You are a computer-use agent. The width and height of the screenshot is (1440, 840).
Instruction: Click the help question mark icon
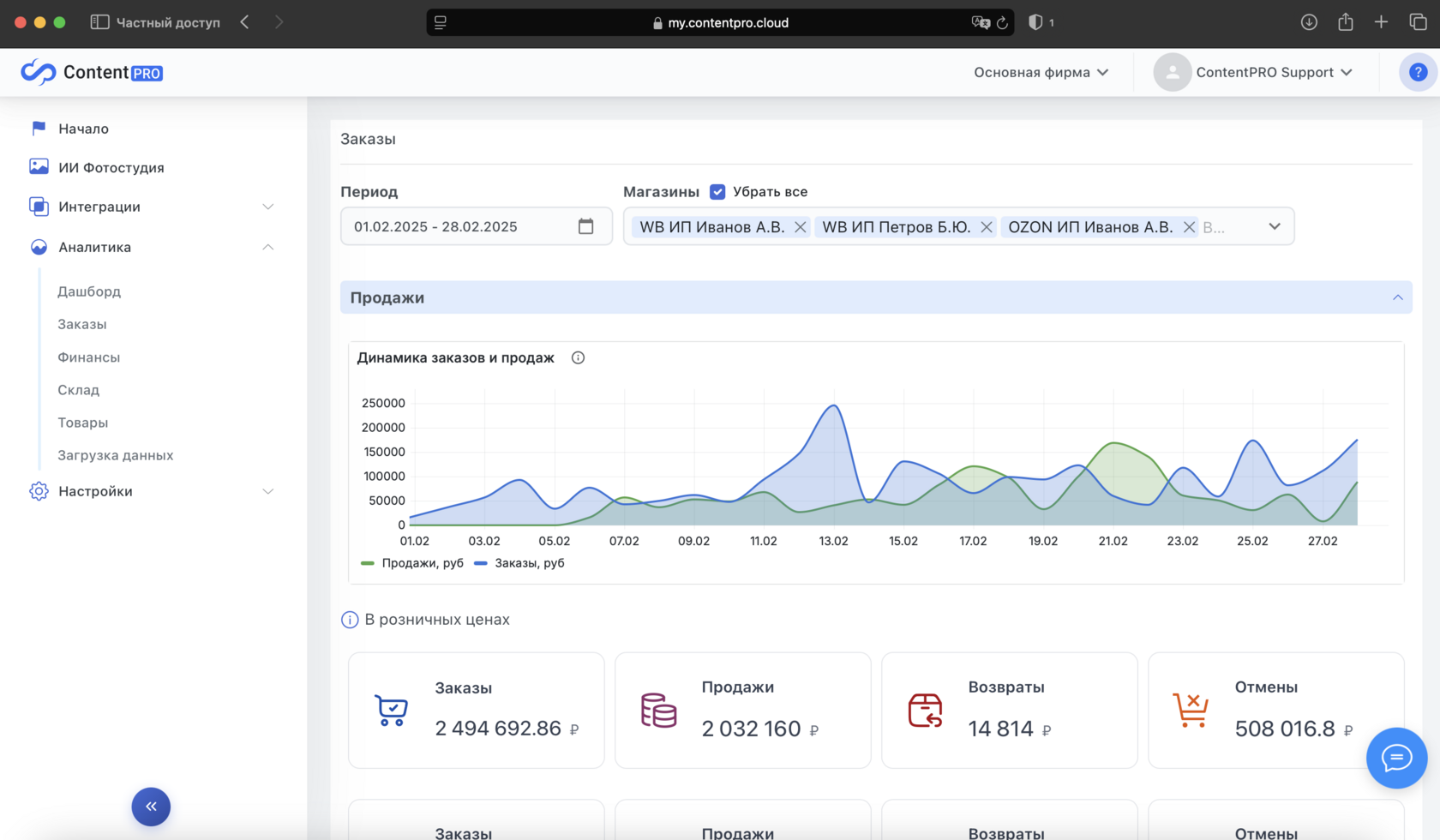1418,73
